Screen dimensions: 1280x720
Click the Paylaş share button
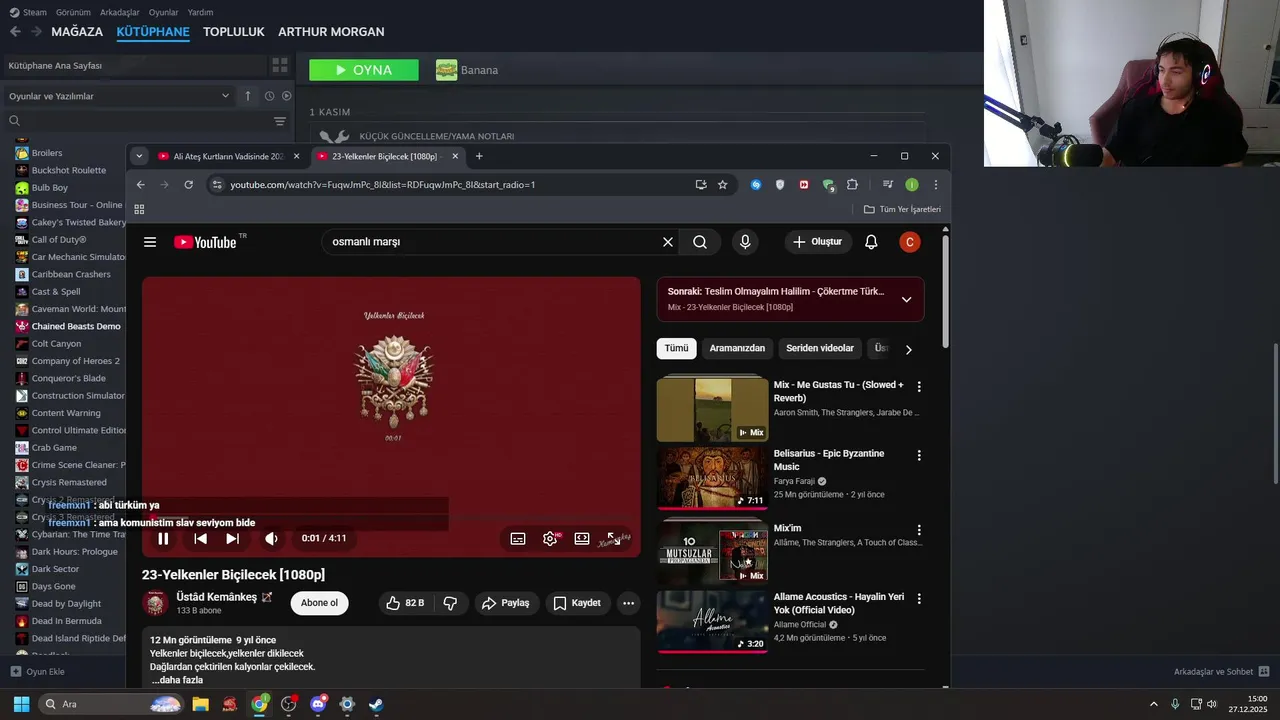(x=505, y=603)
